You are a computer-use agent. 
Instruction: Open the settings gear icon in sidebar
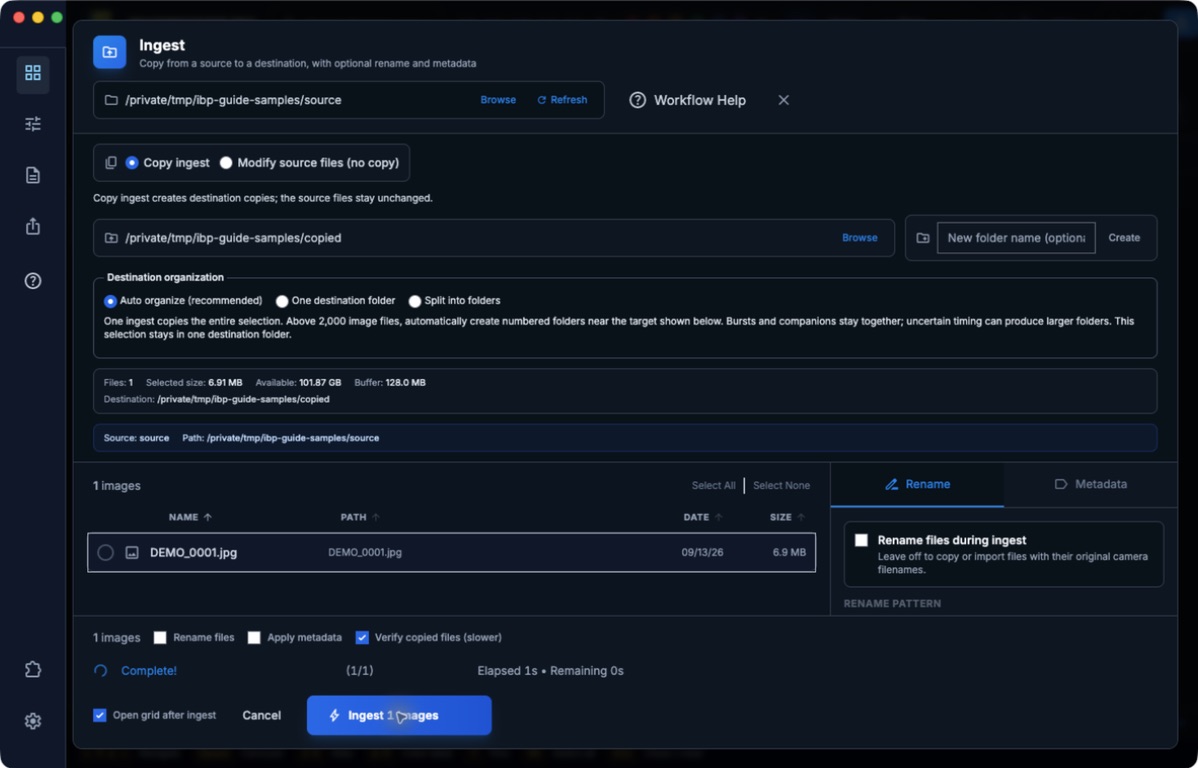tap(33, 721)
